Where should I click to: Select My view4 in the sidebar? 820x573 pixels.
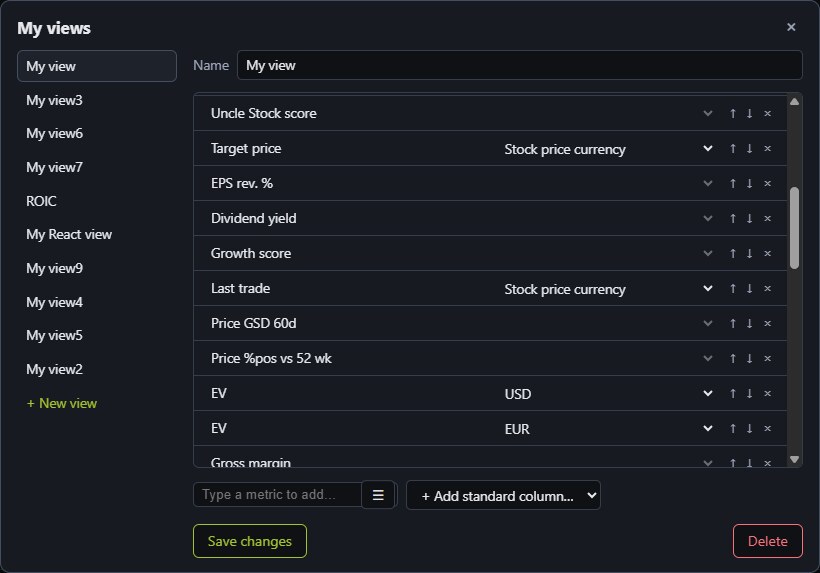[x=97, y=302]
